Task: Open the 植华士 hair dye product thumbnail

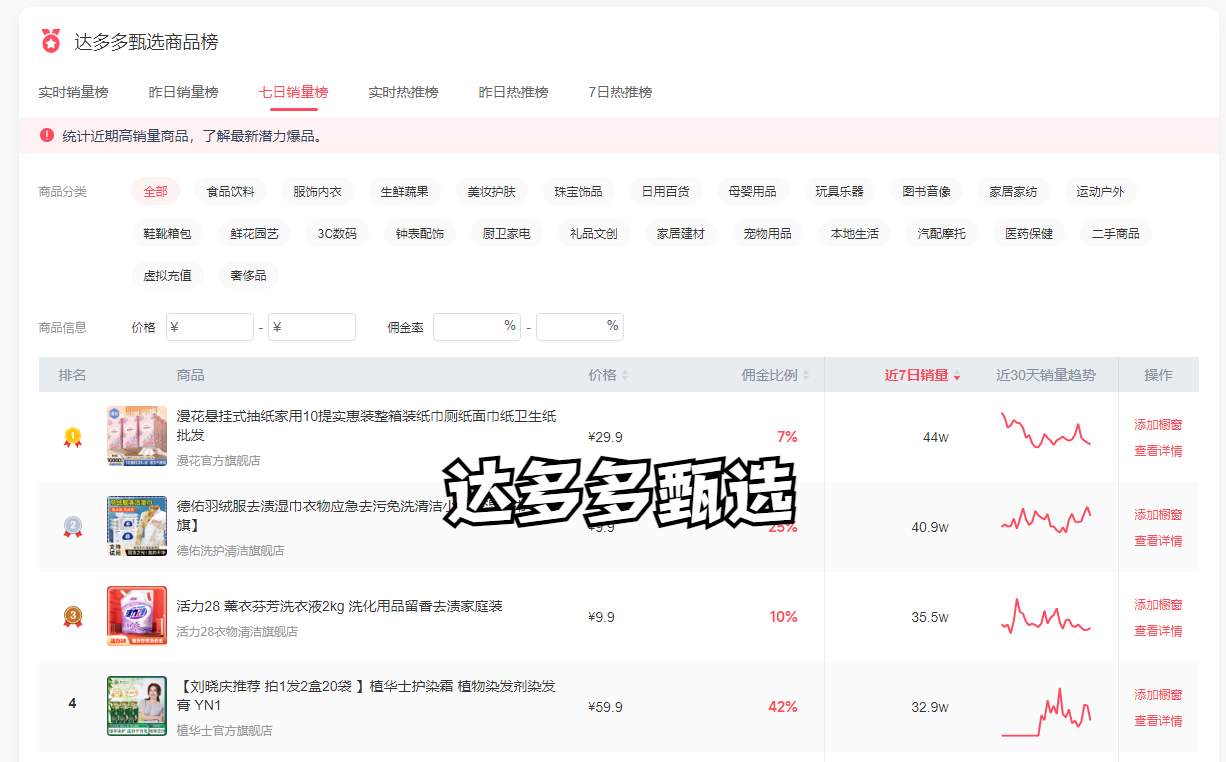Action: [137, 706]
